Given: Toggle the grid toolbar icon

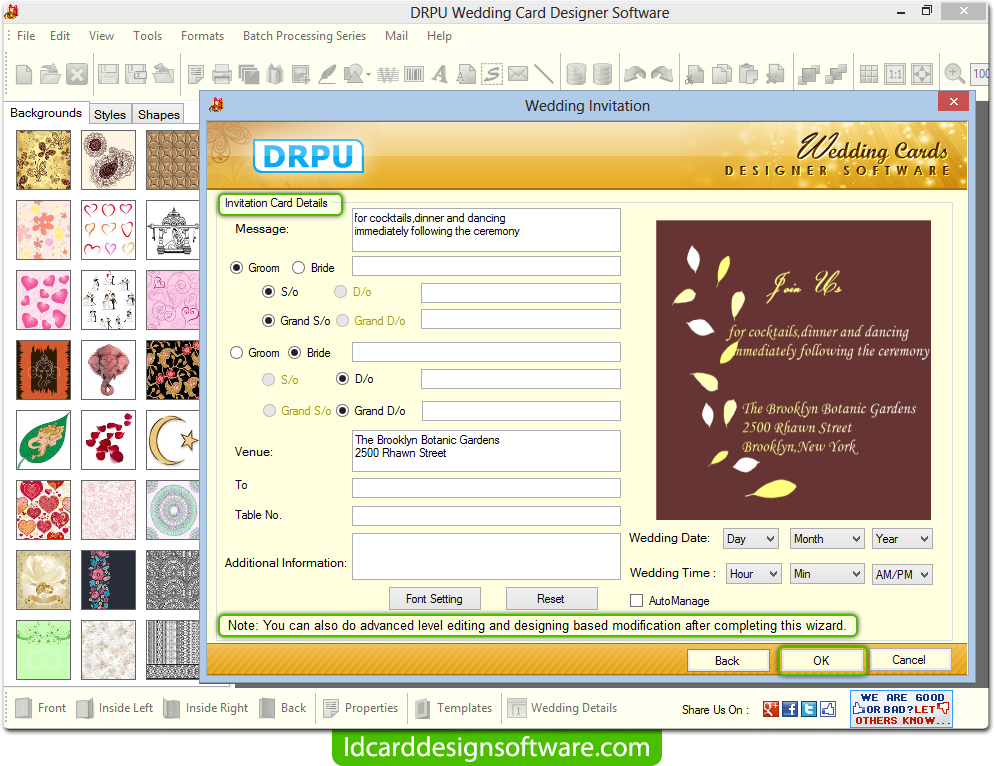Looking at the screenshot, I should tap(868, 74).
